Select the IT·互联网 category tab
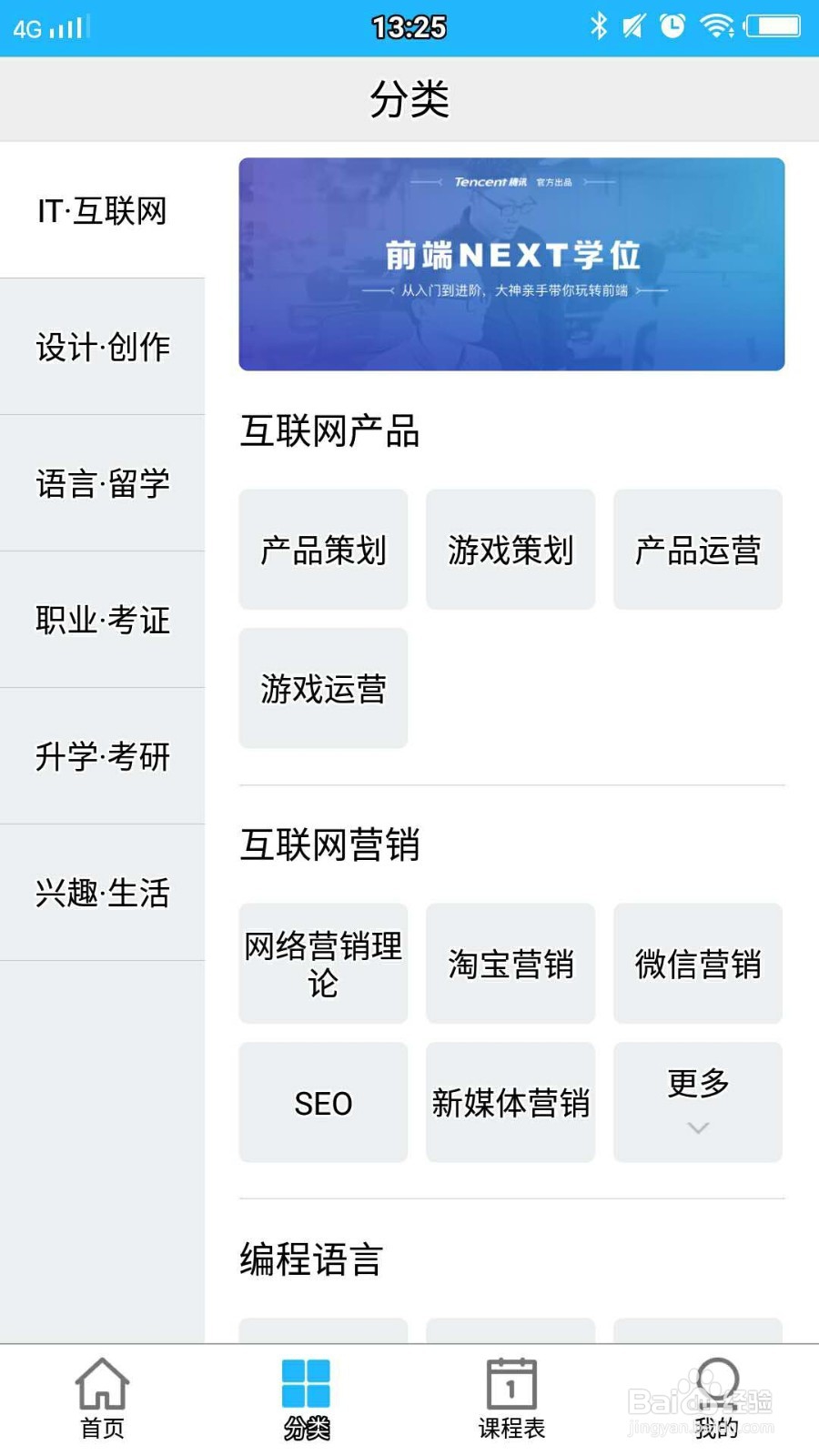The width and height of the screenshot is (819, 1456). [102, 210]
